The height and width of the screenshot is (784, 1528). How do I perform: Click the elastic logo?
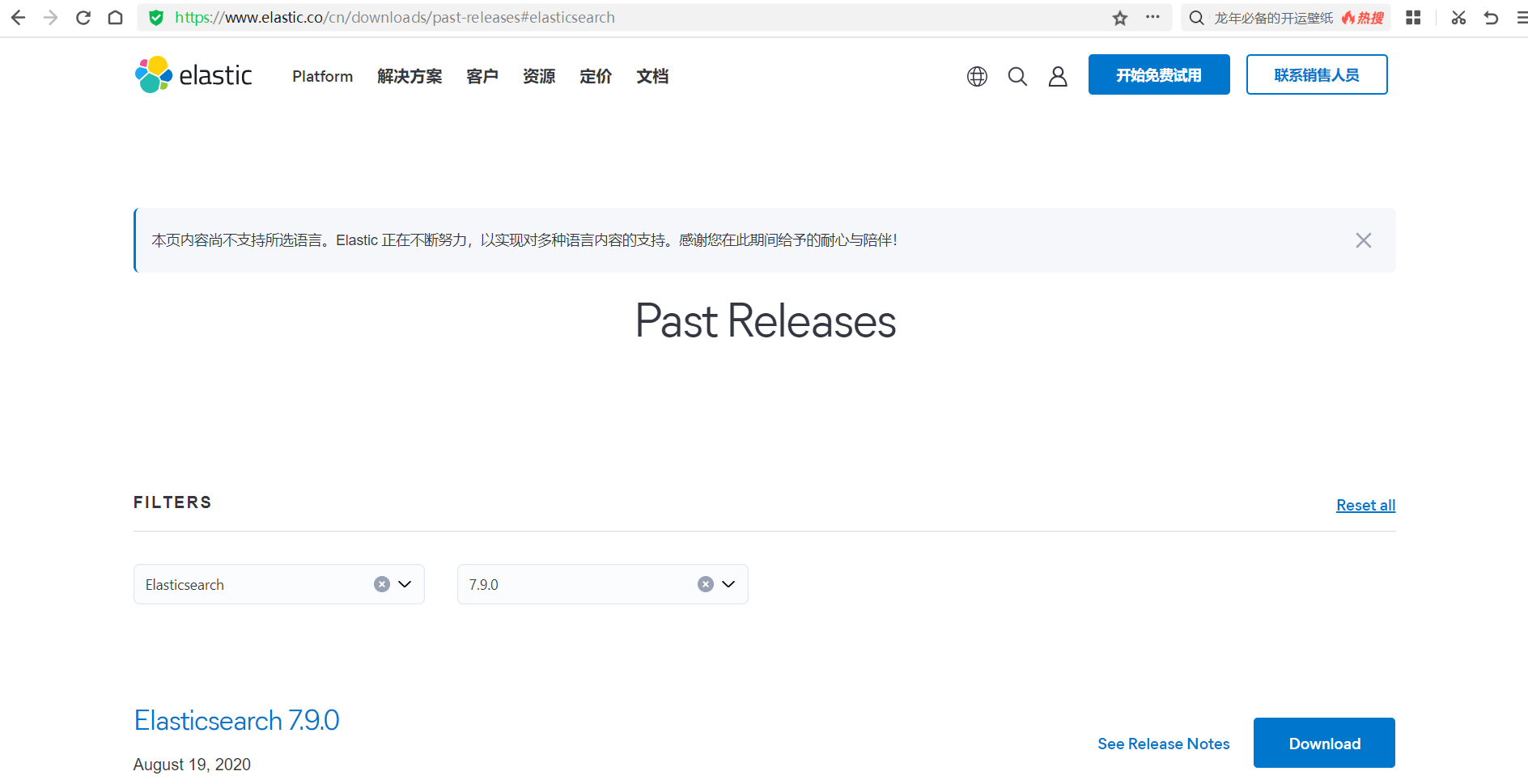(x=193, y=74)
